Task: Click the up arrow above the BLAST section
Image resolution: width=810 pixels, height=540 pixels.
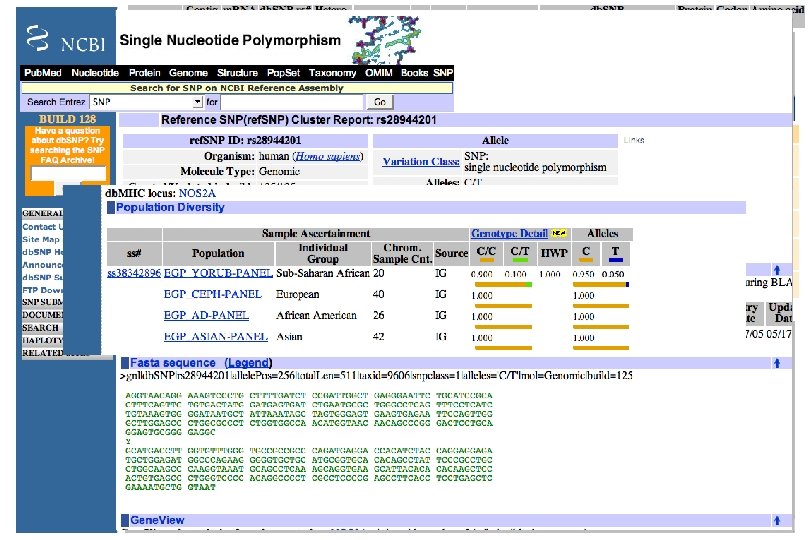Action: point(776,270)
